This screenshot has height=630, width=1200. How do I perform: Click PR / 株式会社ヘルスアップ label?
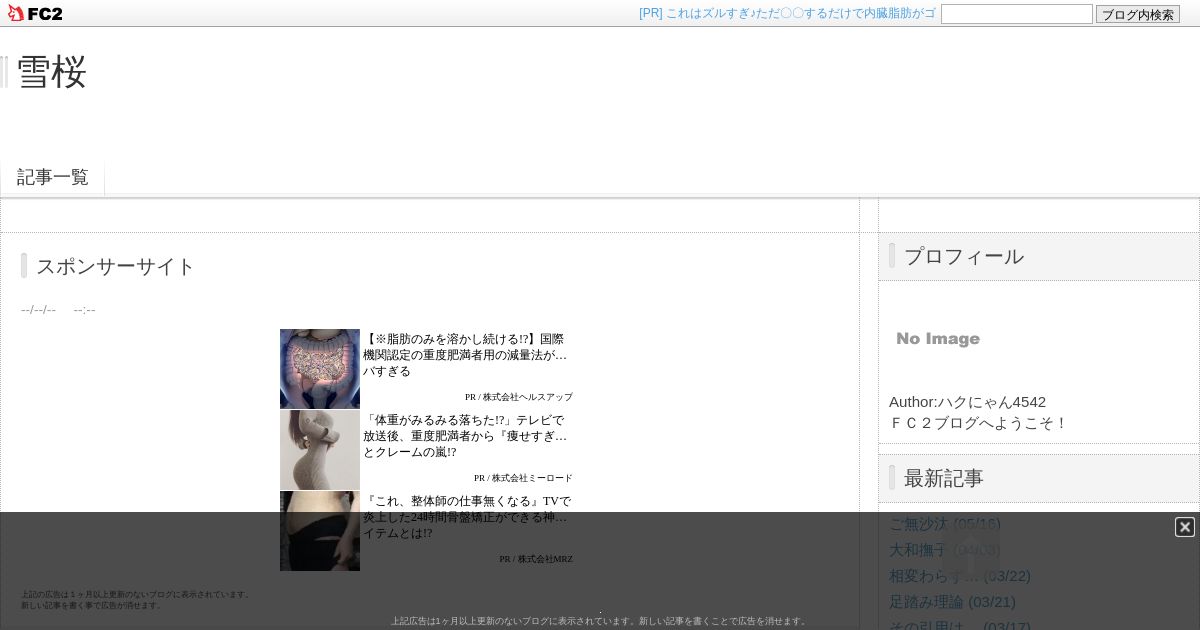(519, 397)
